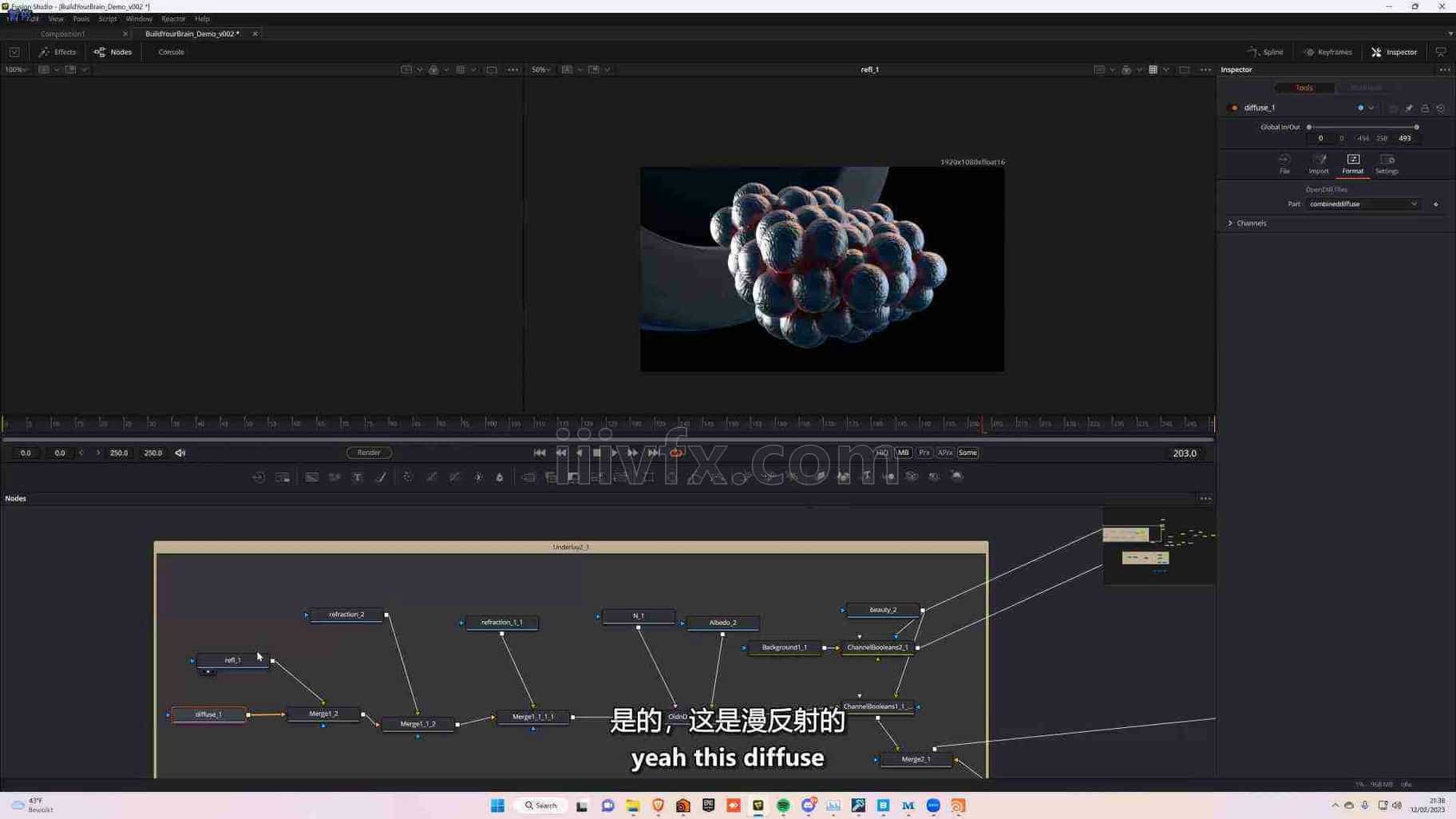Switch to the Composition1 tab
The image size is (1456, 819).
(62, 34)
